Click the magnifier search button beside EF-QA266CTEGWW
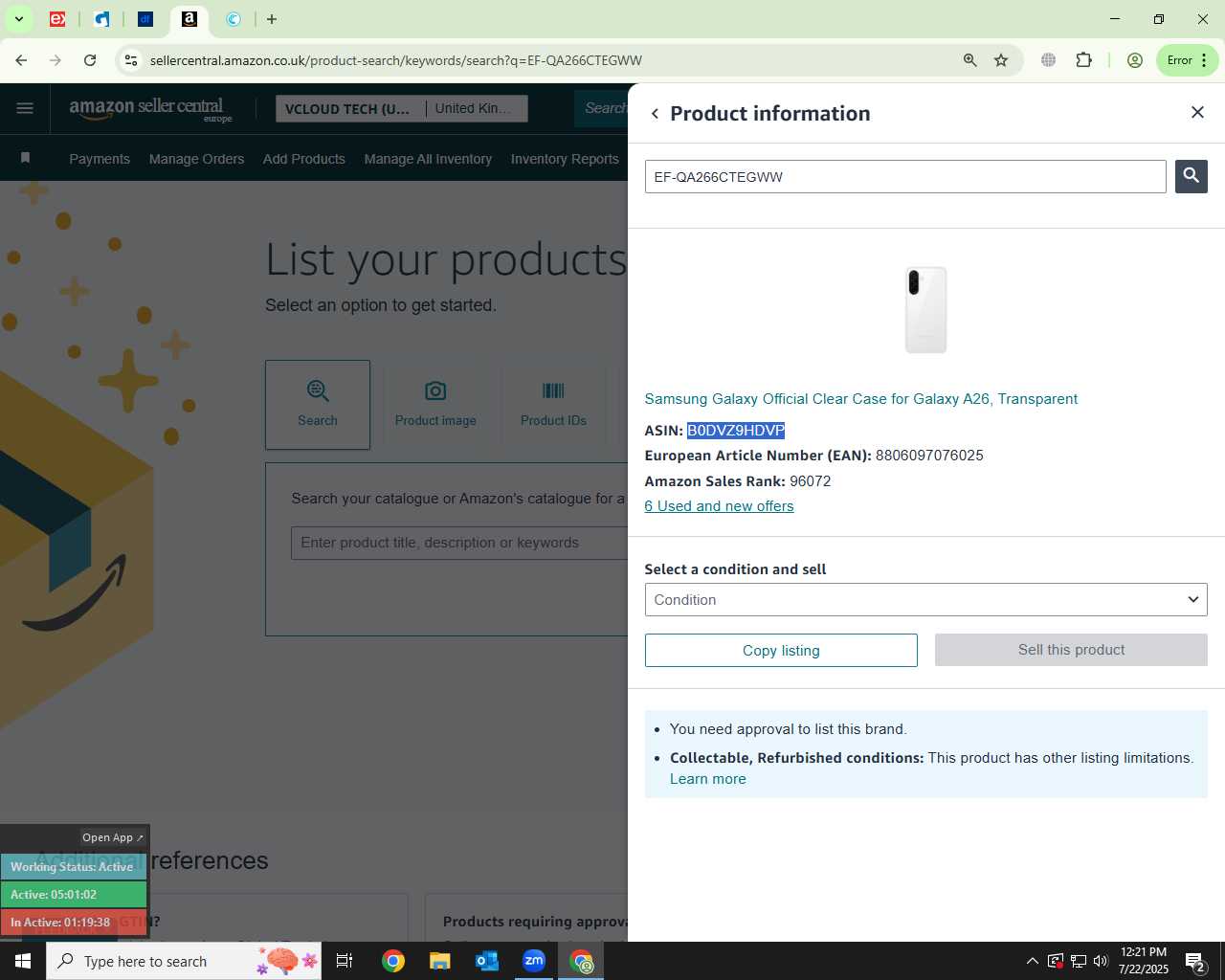The height and width of the screenshot is (980, 1225). 1192,176
